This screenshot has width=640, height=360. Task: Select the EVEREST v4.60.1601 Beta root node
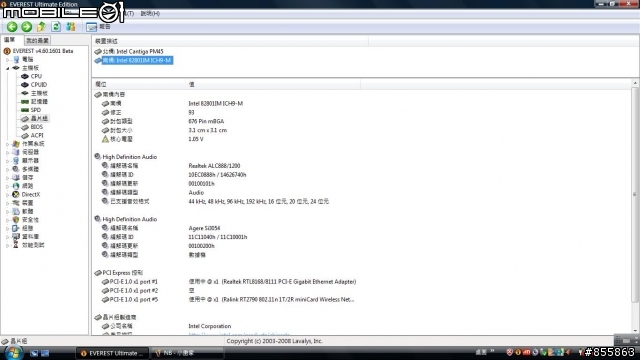click(43, 51)
